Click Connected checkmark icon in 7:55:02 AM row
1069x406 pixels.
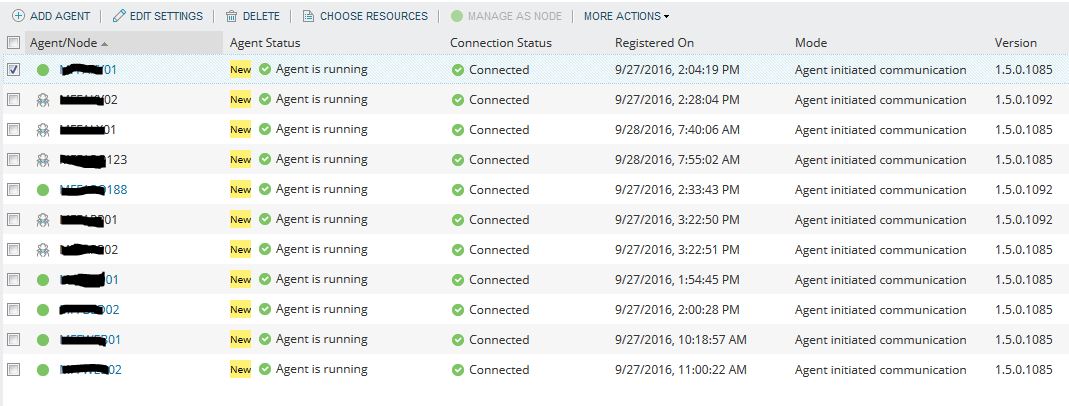458,159
